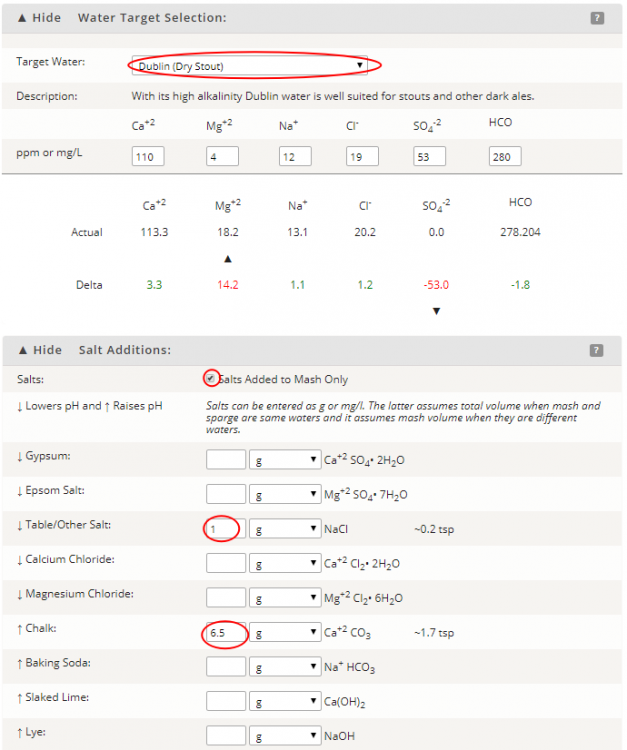Focus the Epsom Salt amount field

click(225, 494)
